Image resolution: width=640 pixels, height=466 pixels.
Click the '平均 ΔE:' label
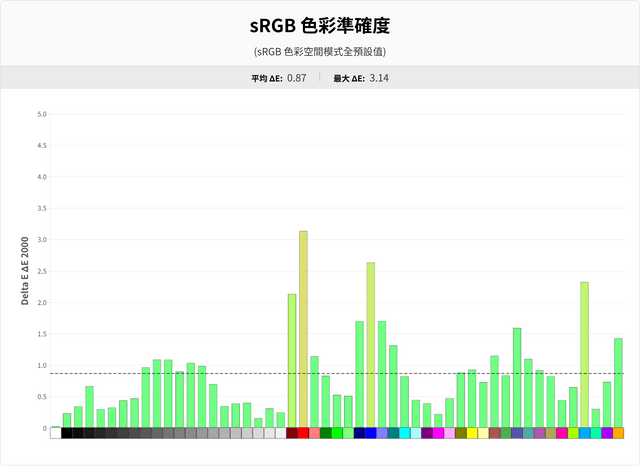(x=267, y=78)
